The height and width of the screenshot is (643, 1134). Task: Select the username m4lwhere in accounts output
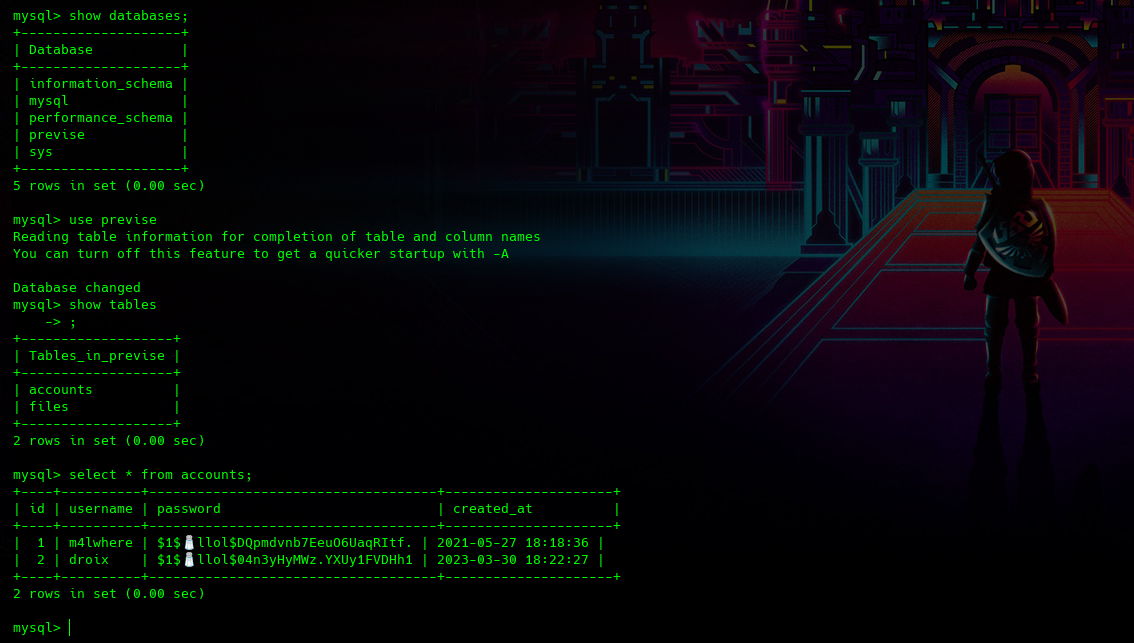coord(100,543)
